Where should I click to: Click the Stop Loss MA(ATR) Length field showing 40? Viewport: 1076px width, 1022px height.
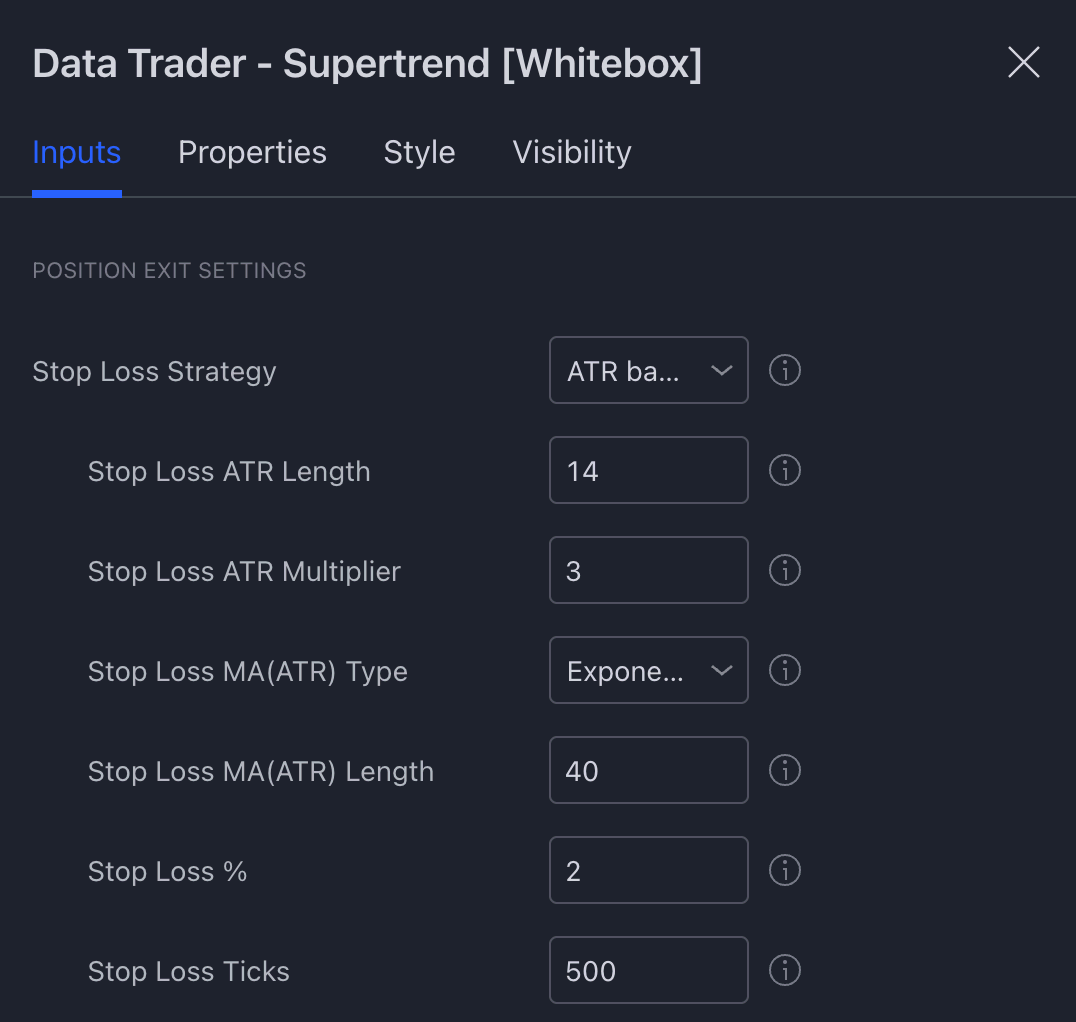(648, 770)
